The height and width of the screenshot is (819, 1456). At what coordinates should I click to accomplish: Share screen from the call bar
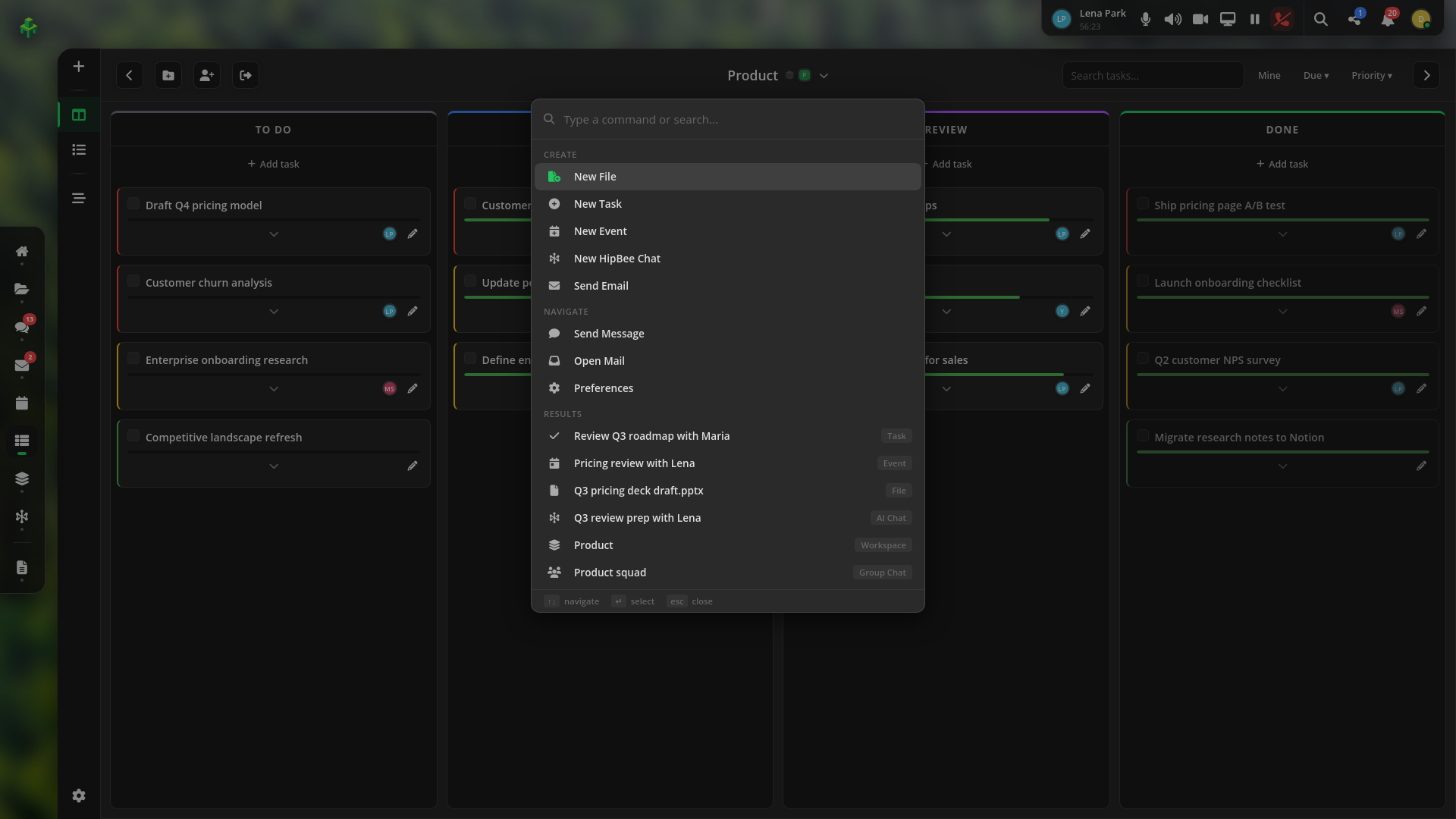(x=1228, y=19)
